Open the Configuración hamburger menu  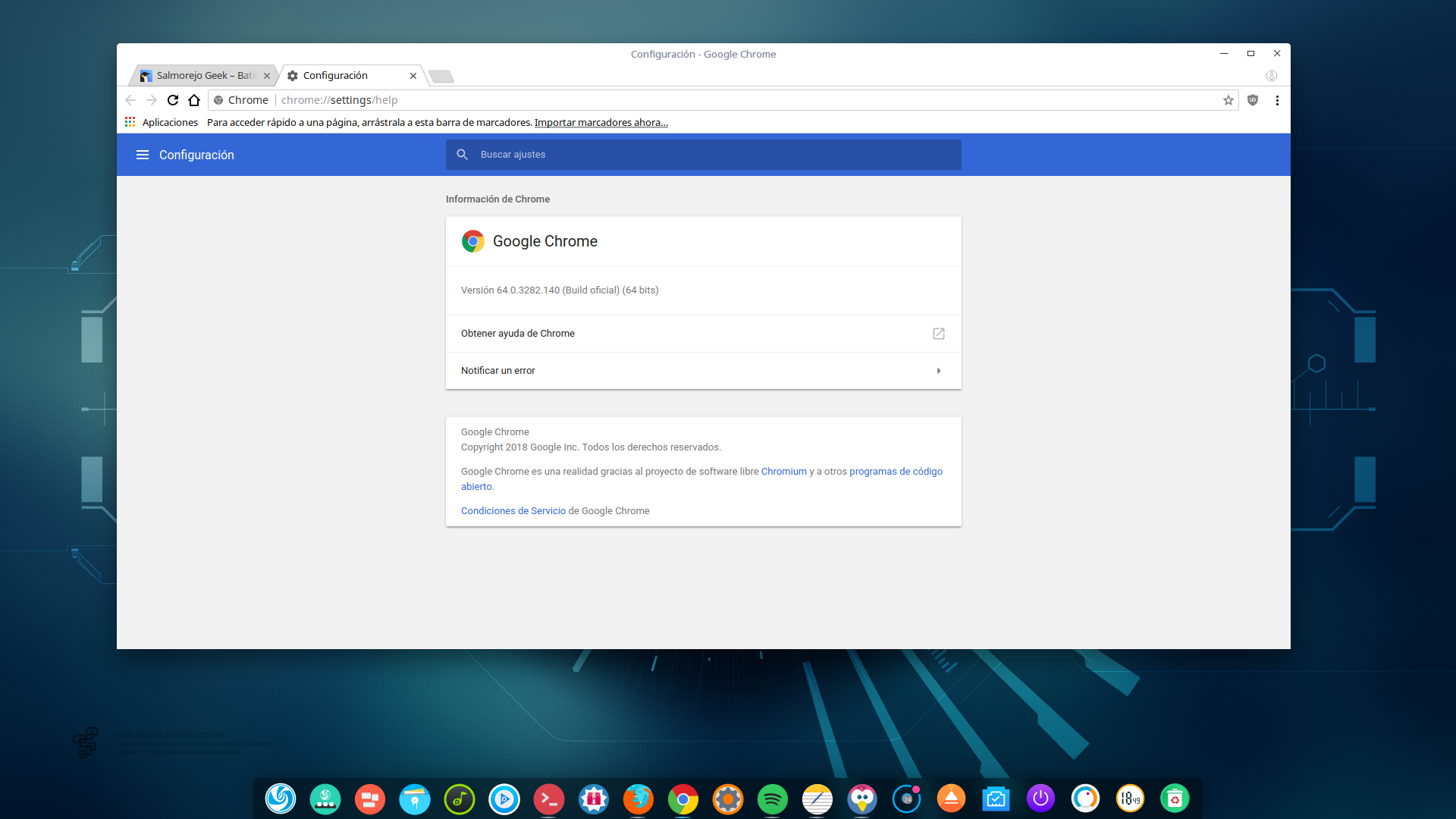(x=142, y=155)
